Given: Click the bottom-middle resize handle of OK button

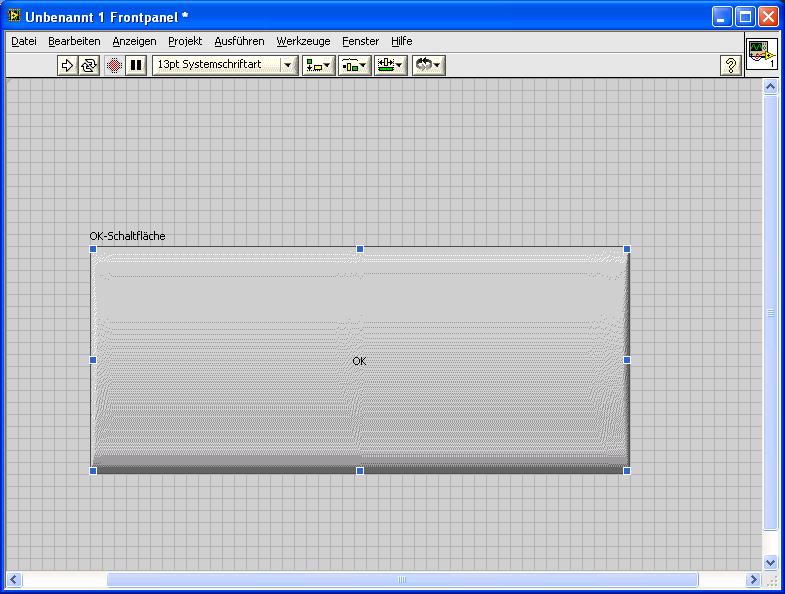Looking at the screenshot, I should pos(360,471).
